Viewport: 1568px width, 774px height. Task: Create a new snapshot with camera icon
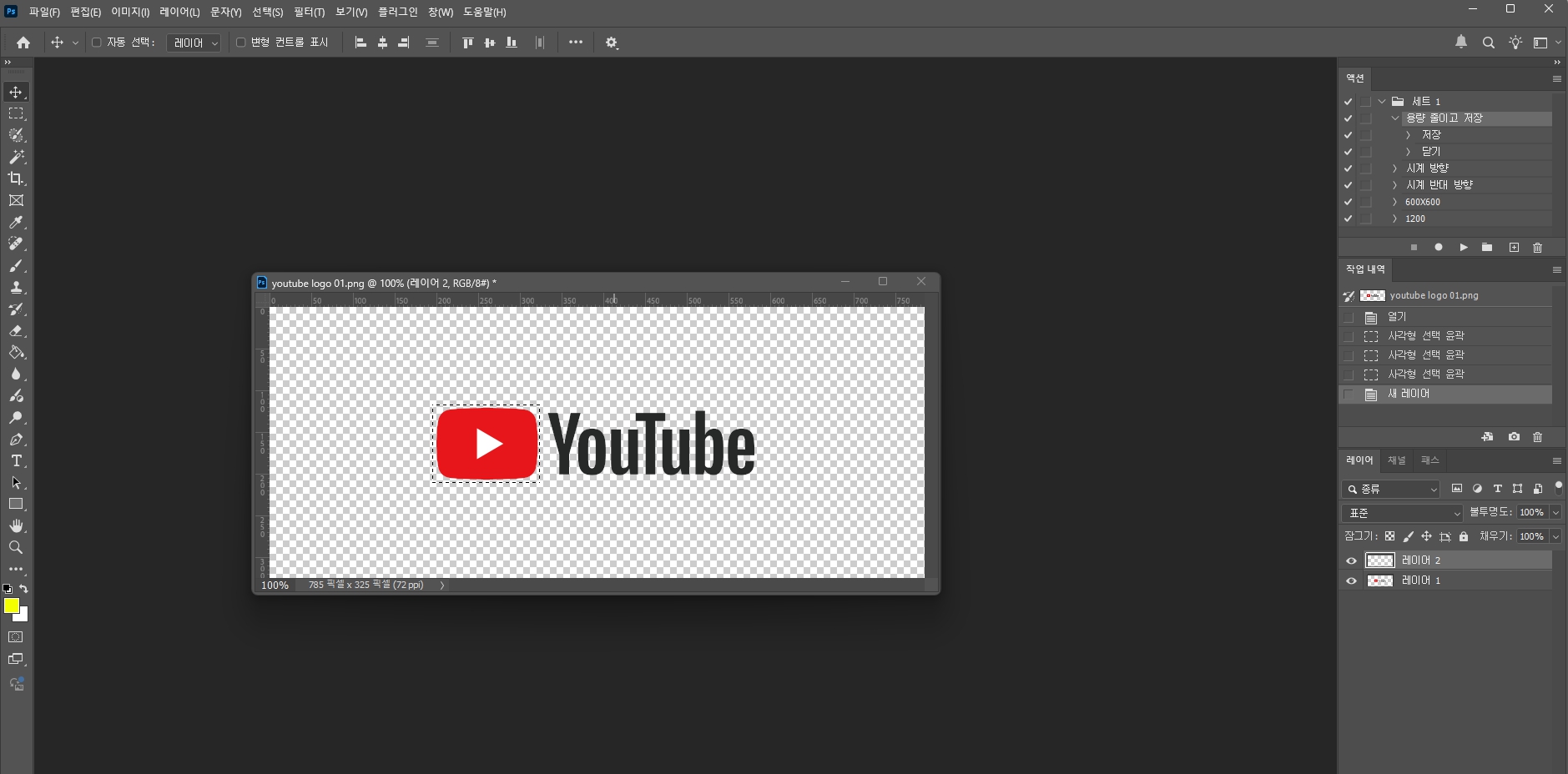click(x=1514, y=437)
